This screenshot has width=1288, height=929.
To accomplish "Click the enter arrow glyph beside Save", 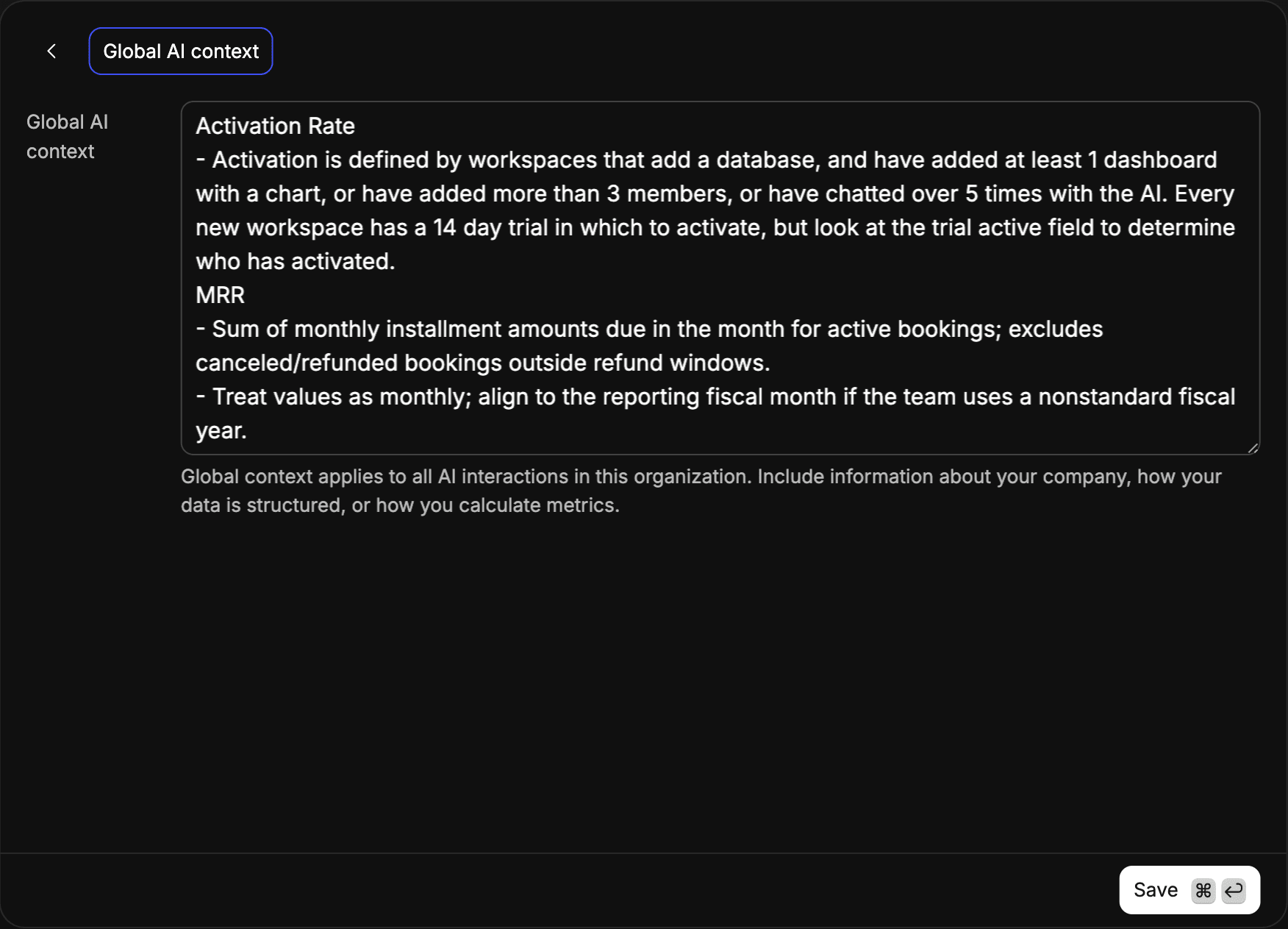I will pyautogui.click(x=1234, y=890).
